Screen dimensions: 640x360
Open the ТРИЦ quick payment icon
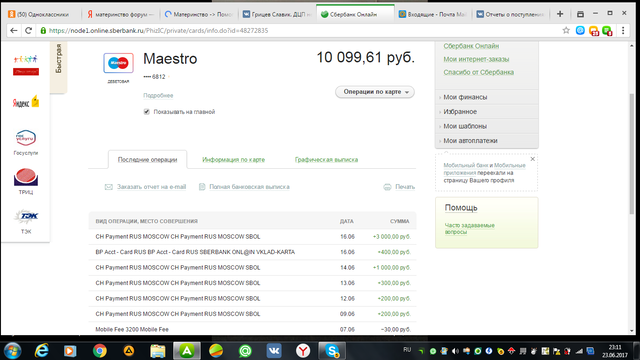click(x=26, y=177)
